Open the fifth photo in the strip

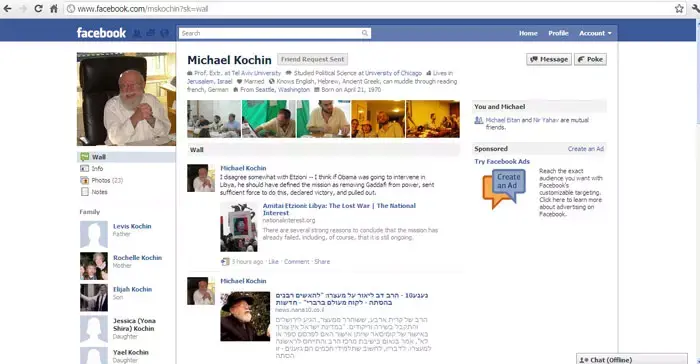(x=433, y=119)
